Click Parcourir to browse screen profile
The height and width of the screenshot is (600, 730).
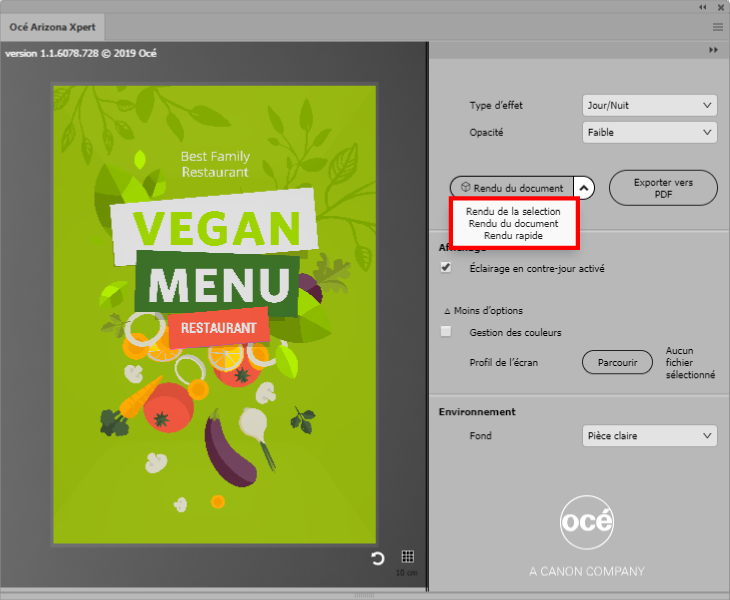pos(617,362)
